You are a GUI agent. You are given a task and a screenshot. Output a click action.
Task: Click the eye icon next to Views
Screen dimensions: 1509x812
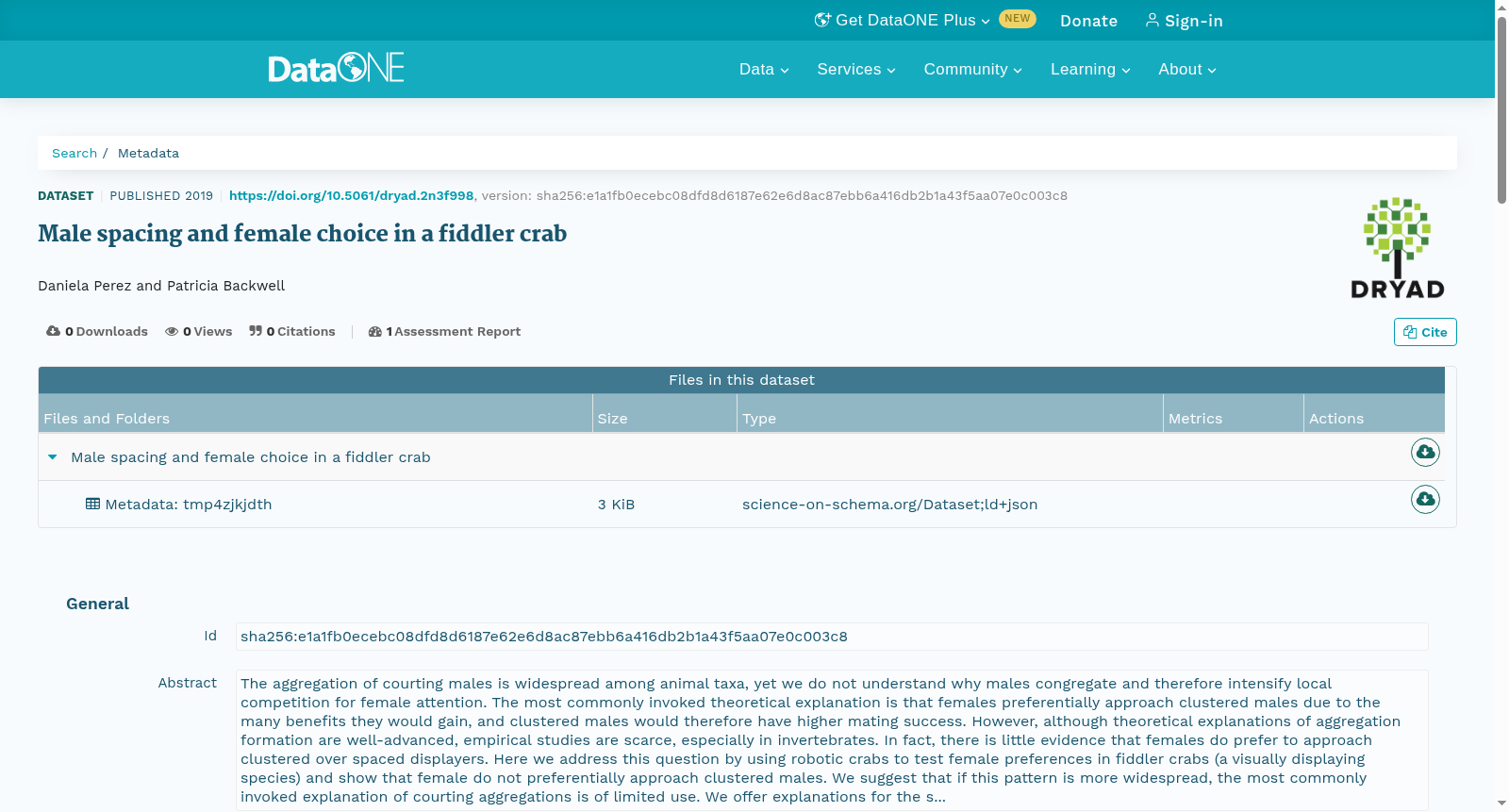tap(172, 331)
